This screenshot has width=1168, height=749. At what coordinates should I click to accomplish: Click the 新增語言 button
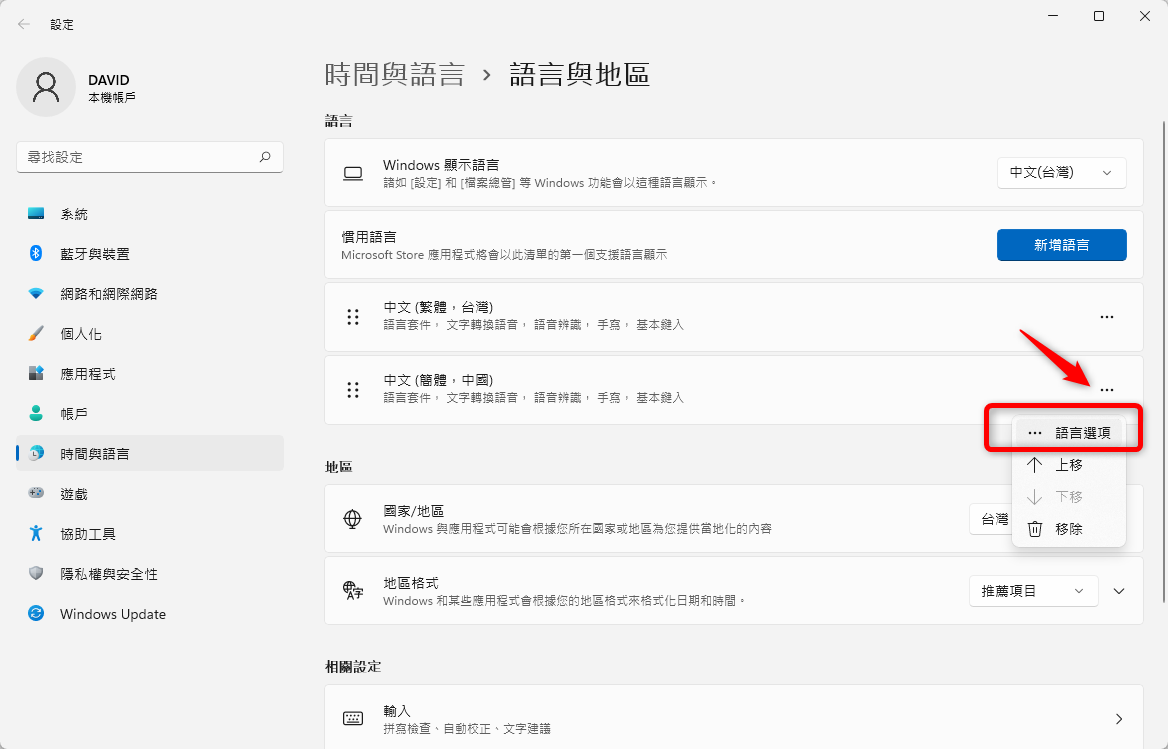click(x=1061, y=245)
